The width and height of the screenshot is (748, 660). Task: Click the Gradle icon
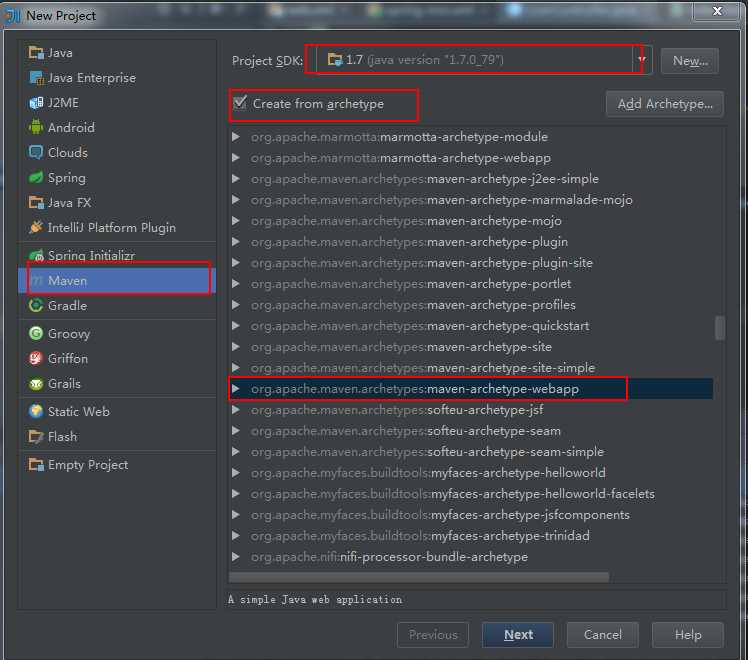36,305
